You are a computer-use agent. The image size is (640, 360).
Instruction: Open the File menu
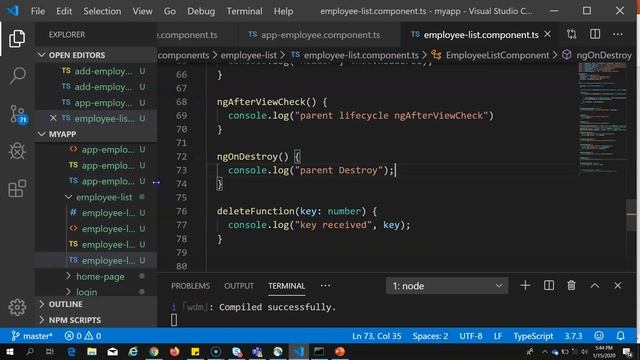38,11
